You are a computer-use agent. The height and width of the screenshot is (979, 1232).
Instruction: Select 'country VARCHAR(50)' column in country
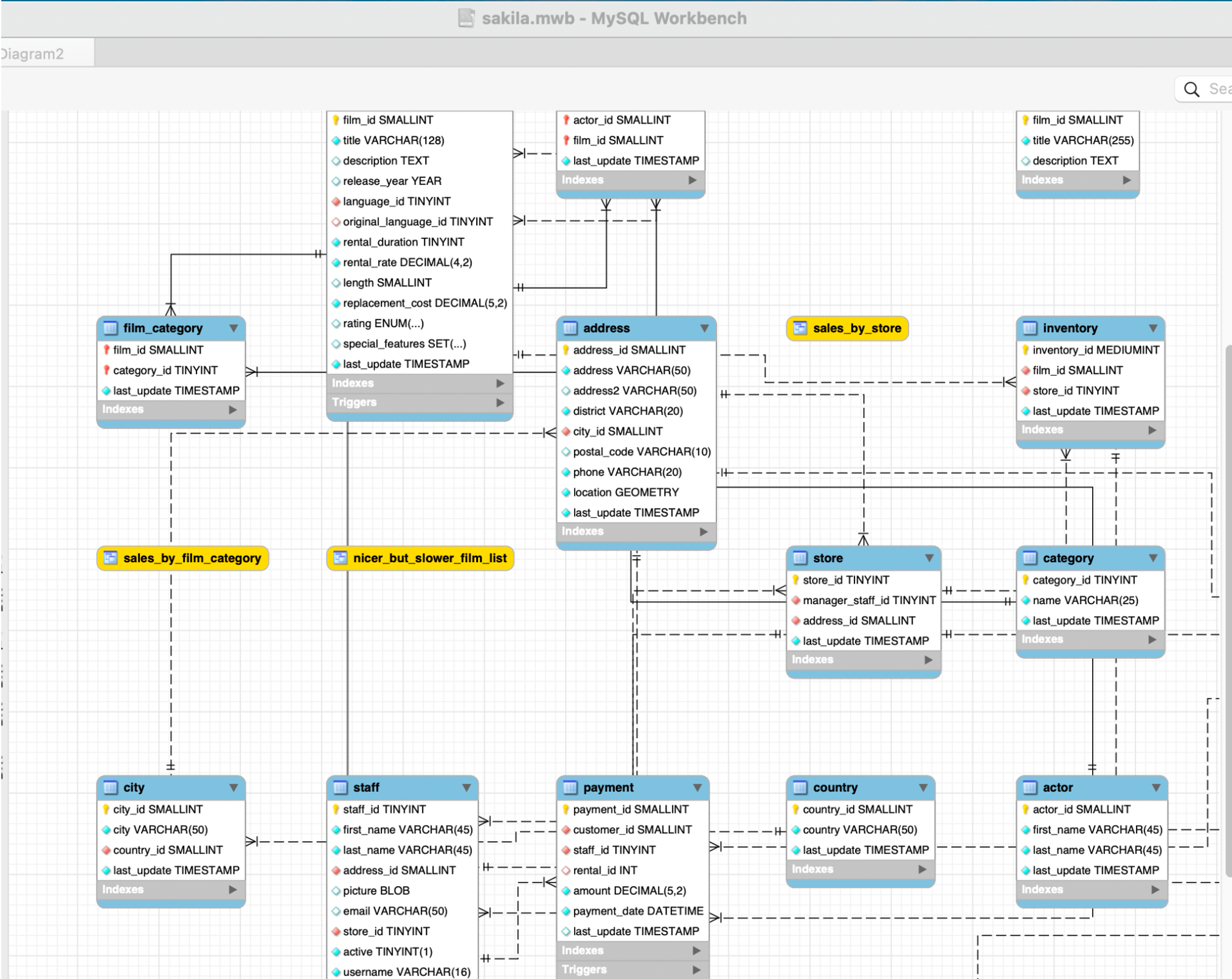coord(861,830)
